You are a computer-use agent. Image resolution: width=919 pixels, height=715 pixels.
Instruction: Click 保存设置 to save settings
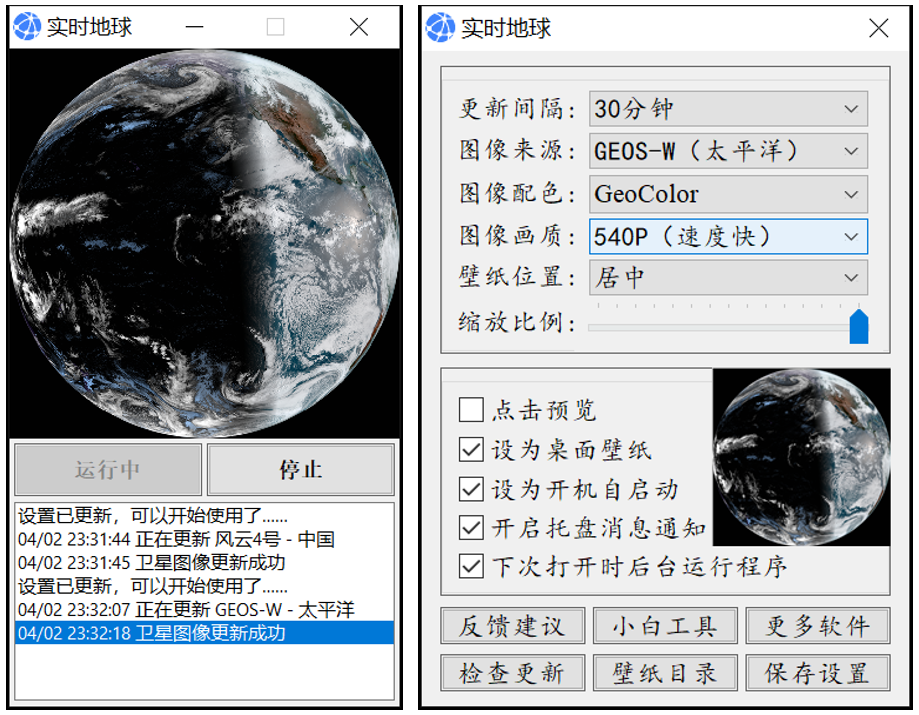818,673
